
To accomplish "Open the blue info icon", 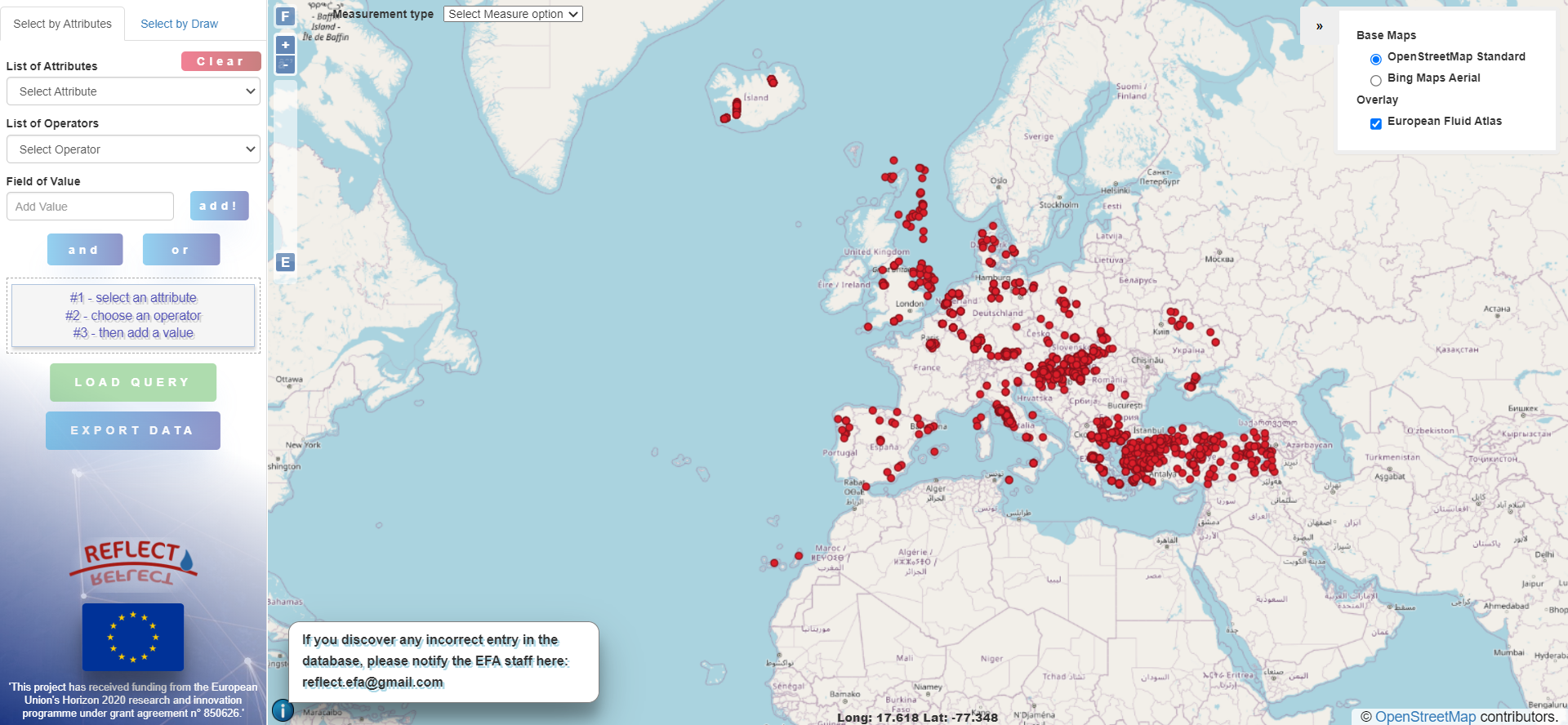I will 283,710.
